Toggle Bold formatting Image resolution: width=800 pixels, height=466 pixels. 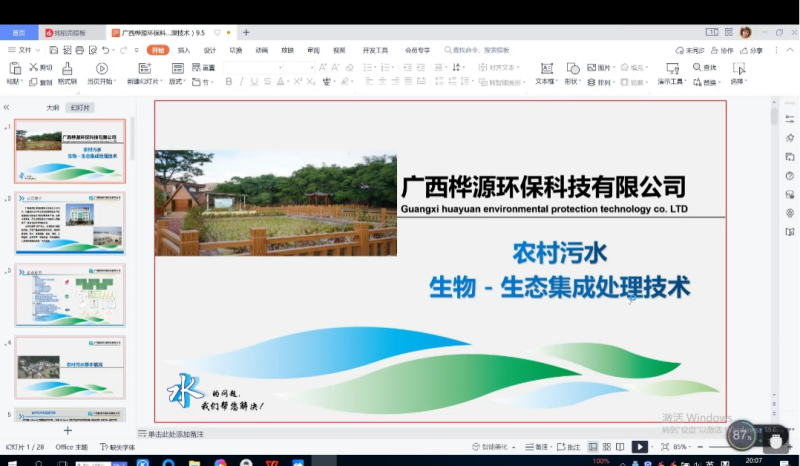pyautogui.click(x=229, y=82)
